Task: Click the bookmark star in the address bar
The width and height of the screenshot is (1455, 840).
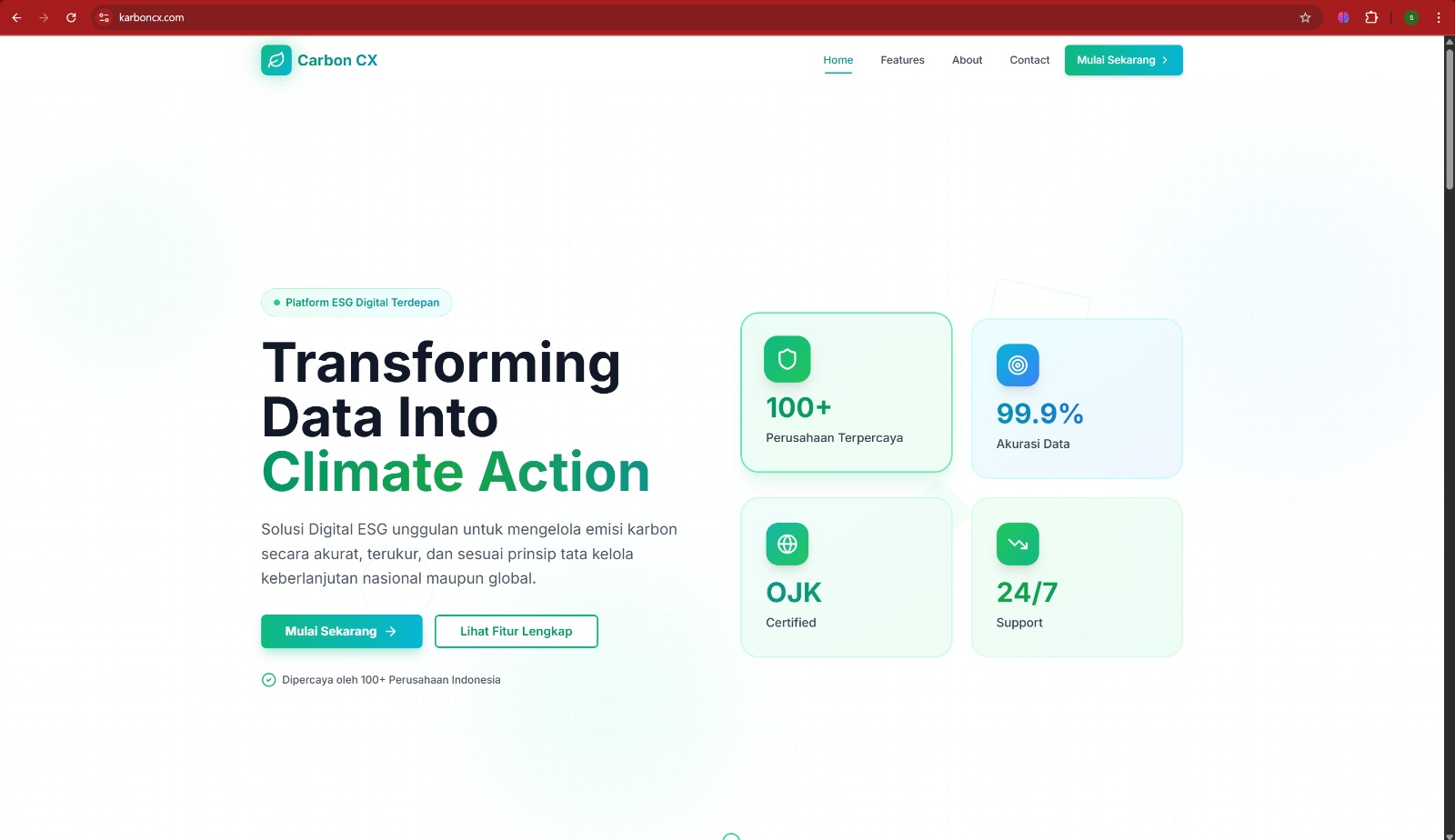Action: pyautogui.click(x=1307, y=16)
